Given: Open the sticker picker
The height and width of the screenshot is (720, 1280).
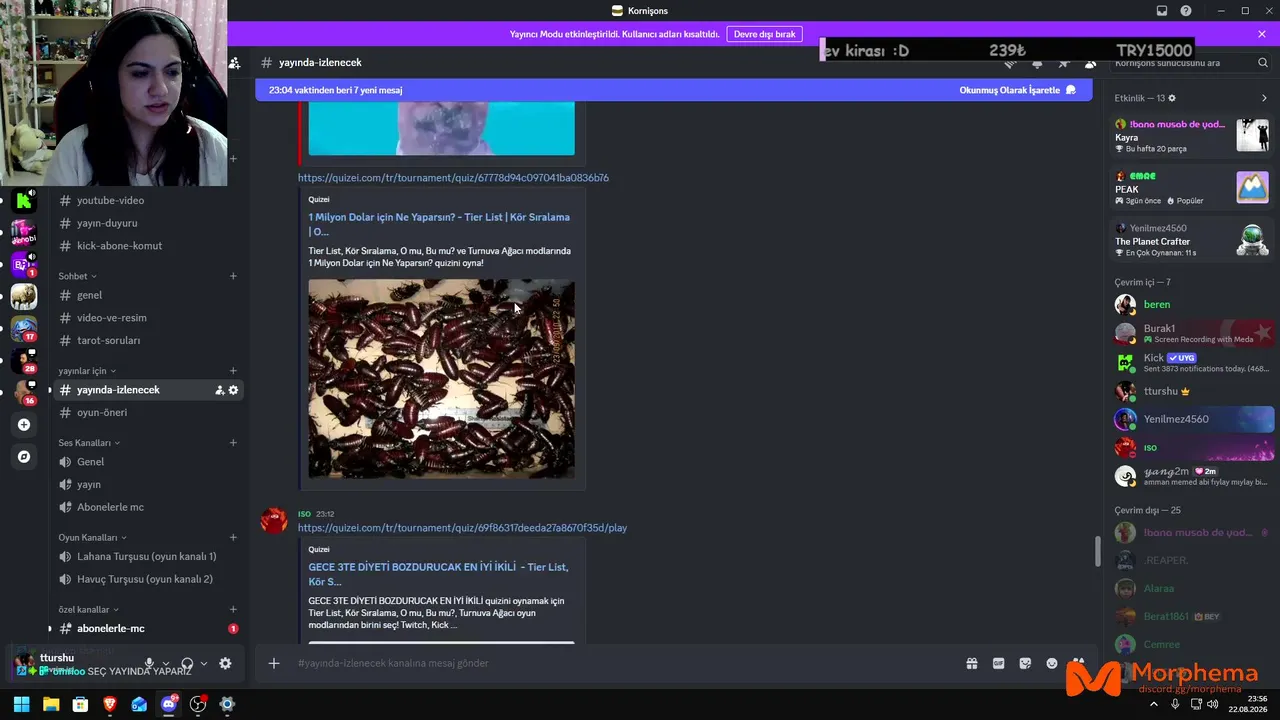Looking at the screenshot, I should (1025, 663).
